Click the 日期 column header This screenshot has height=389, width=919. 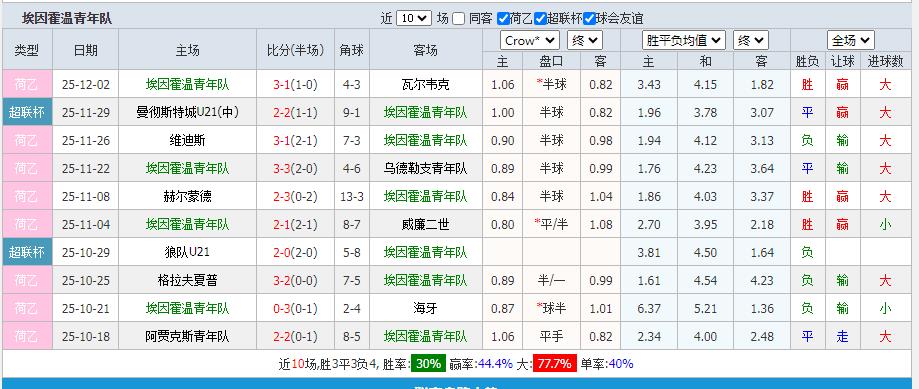(x=86, y=50)
